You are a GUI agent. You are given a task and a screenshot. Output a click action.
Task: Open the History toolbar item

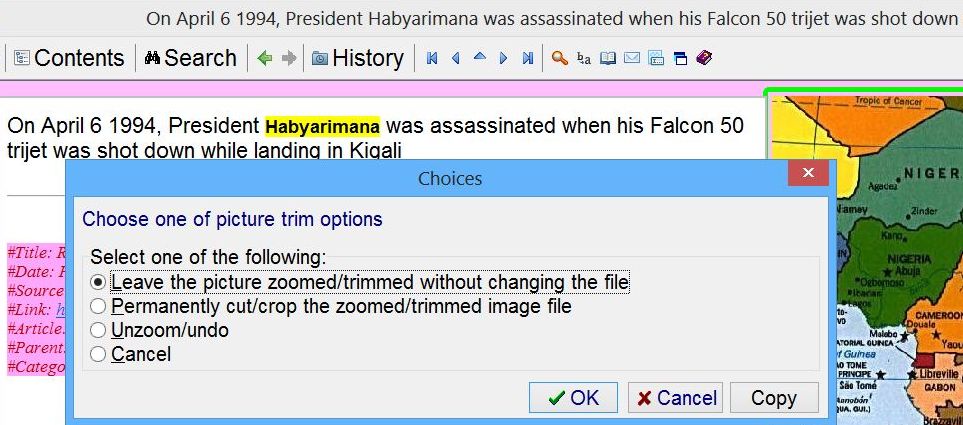click(x=357, y=58)
